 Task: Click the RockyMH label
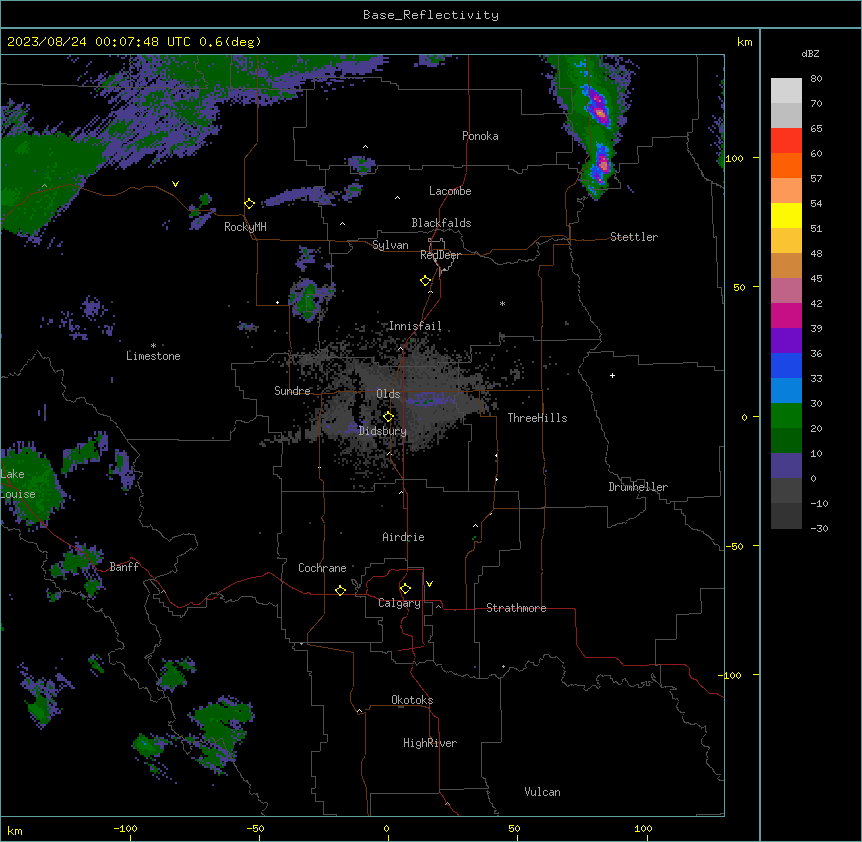tap(245, 227)
